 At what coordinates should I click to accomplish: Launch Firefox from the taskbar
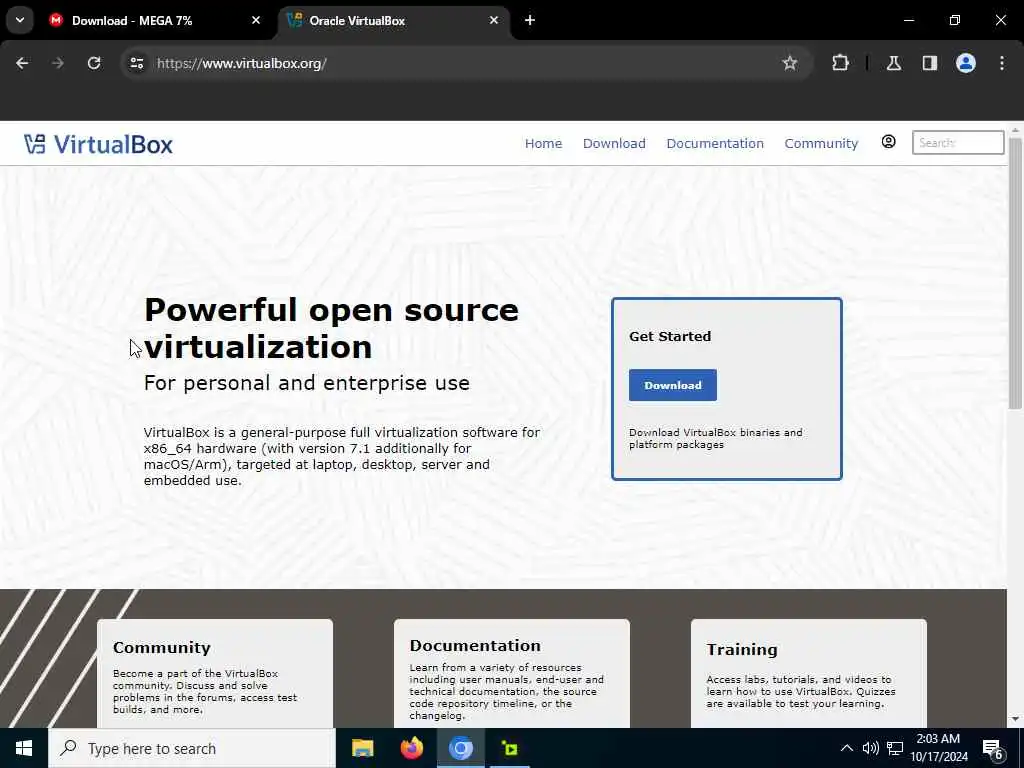(411, 748)
